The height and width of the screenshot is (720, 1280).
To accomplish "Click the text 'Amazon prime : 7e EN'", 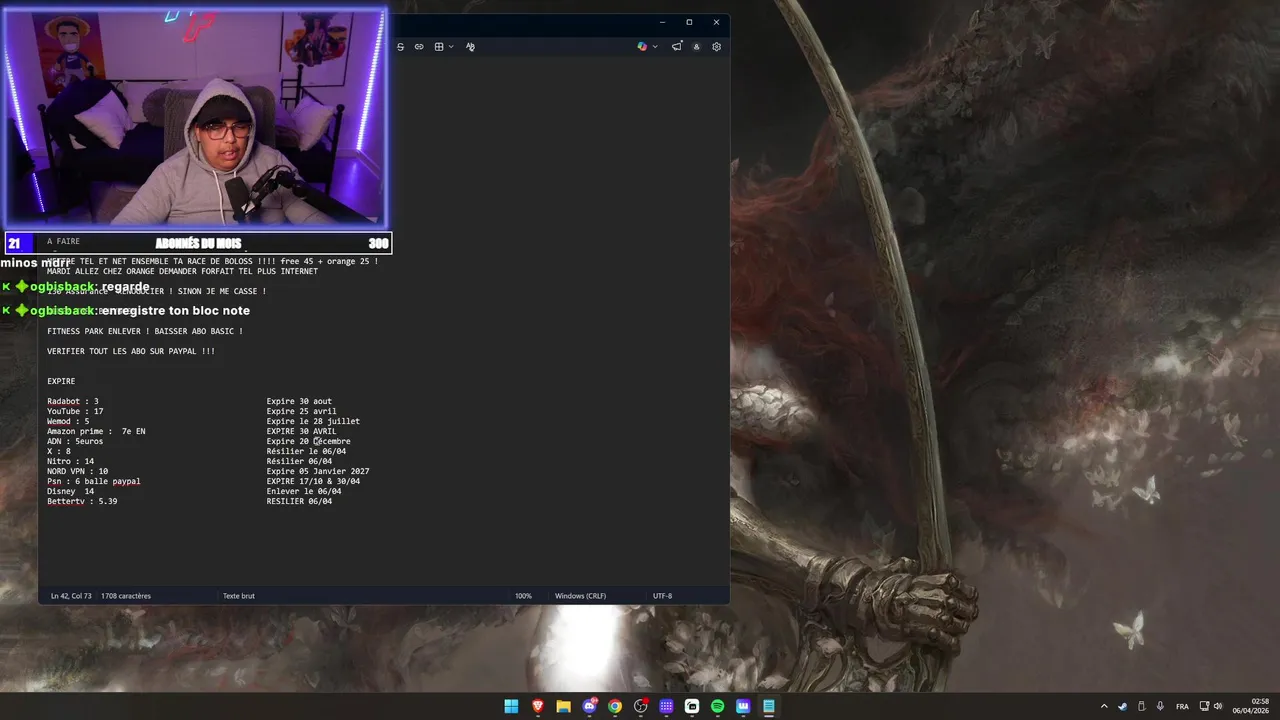I will point(96,431).
